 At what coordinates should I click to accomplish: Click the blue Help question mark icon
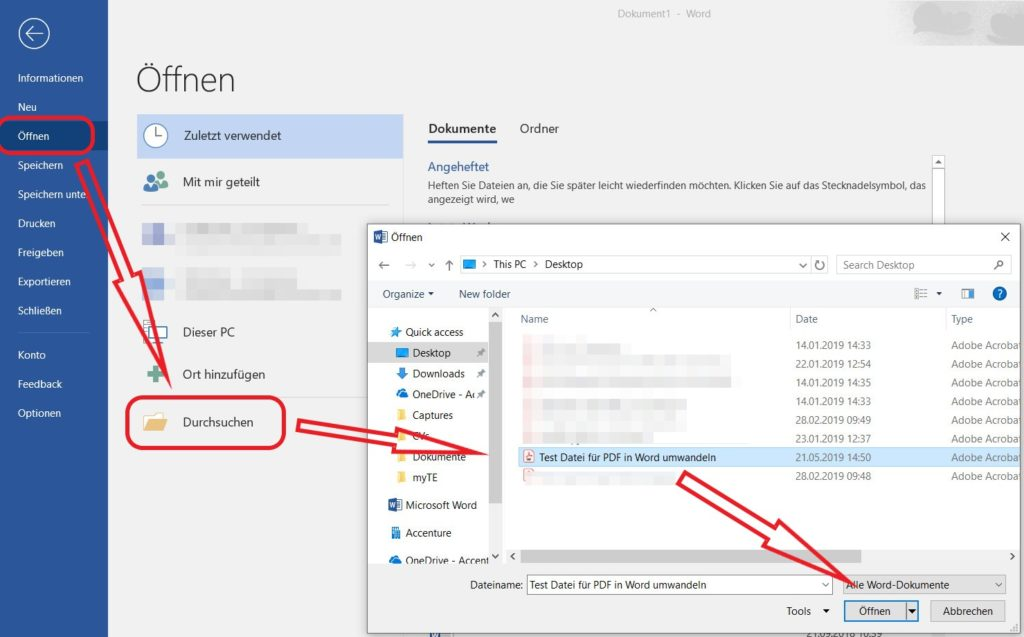click(999, 293)
